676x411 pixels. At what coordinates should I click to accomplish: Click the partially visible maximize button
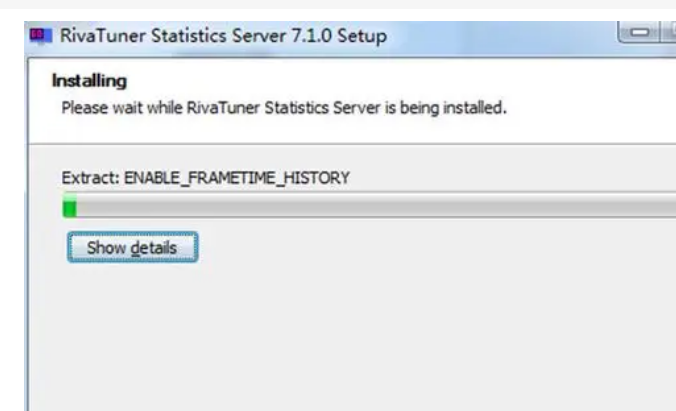(x=669, y=35)
